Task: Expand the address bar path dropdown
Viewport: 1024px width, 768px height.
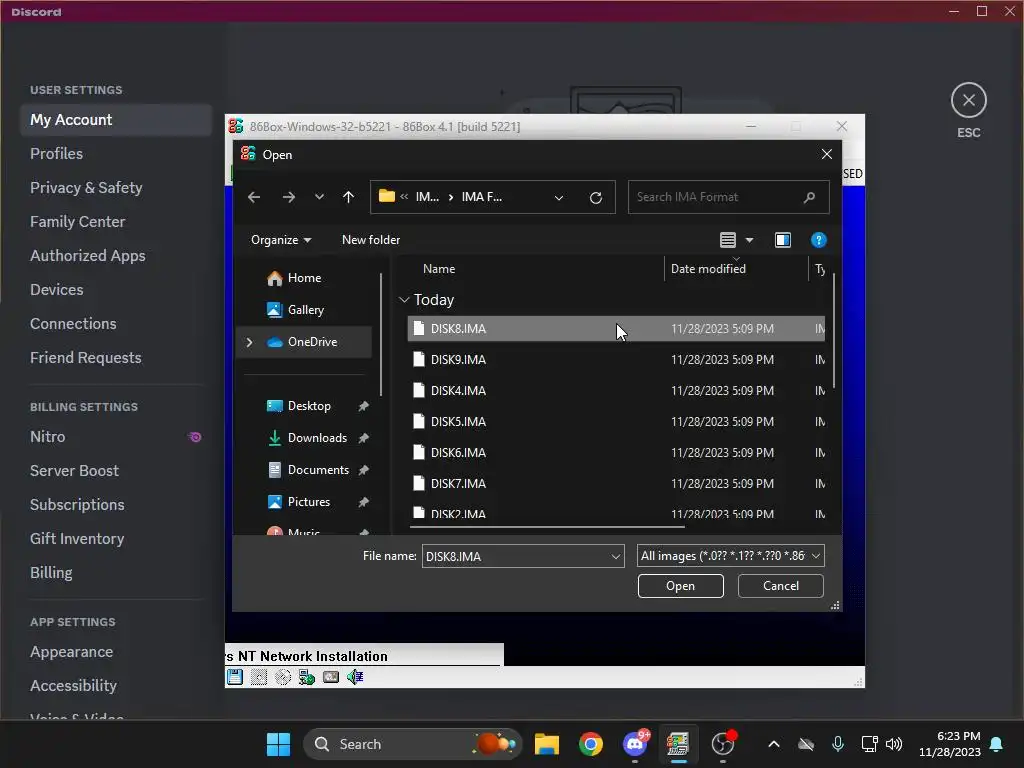Action: (x=558, y=198)
